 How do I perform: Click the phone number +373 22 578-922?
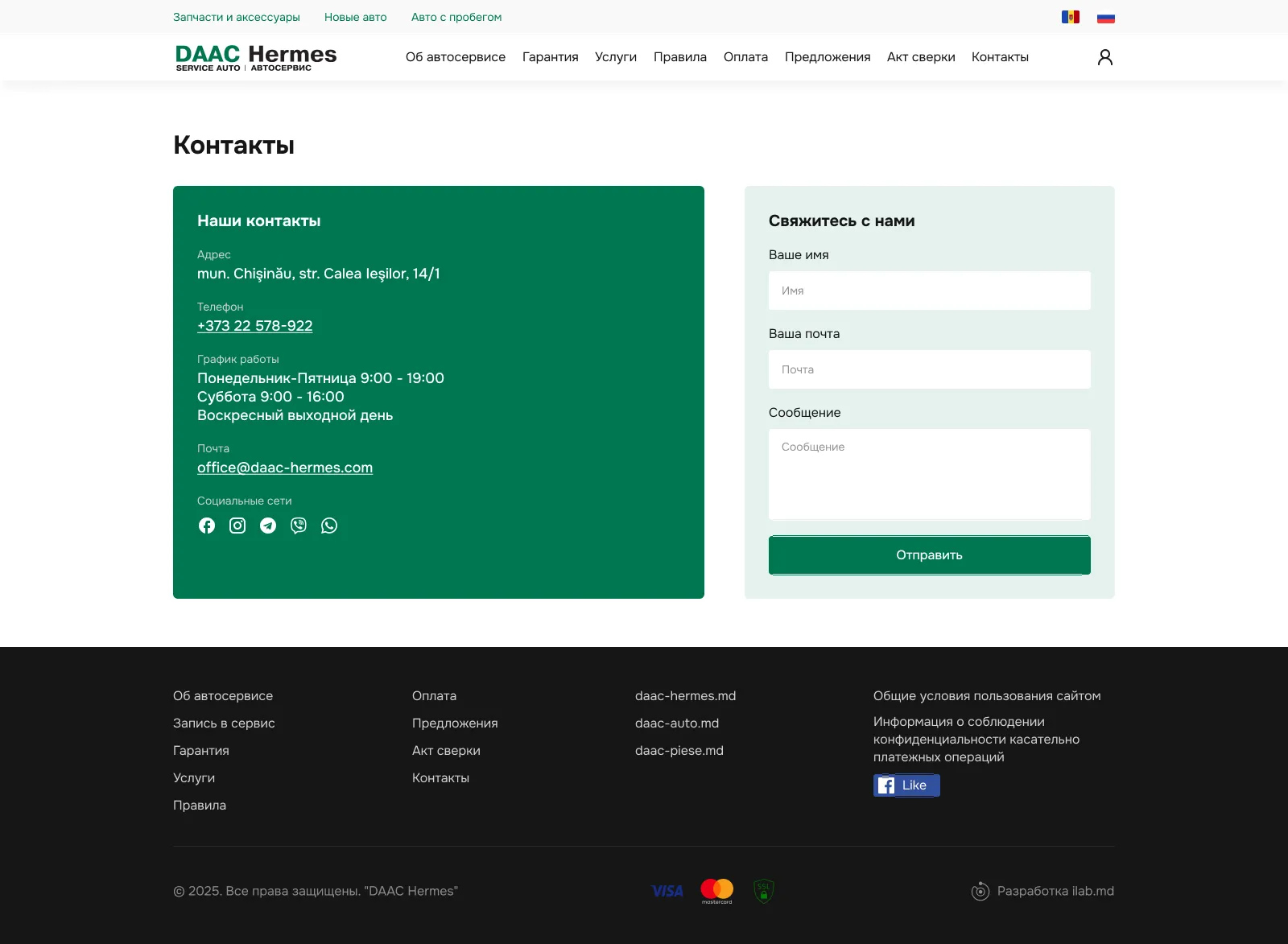[254, 326]
